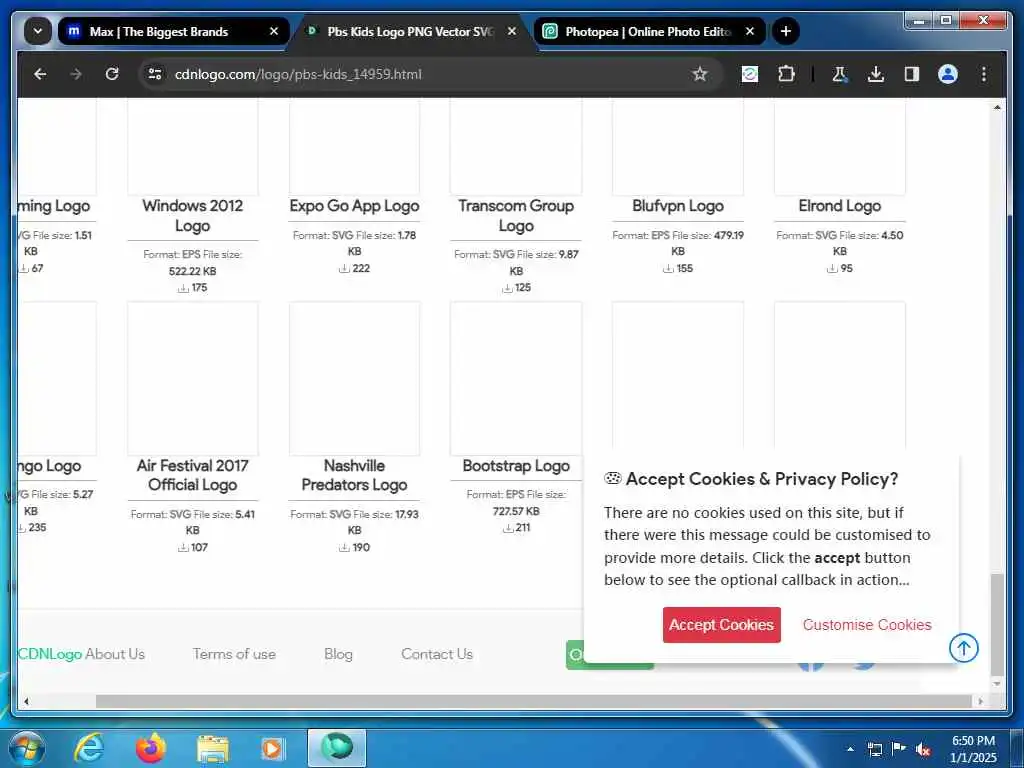The width and height of the screenshot is (1024, 768).
Task: Open the user profile avatar
Action: (x=948, y=74)
